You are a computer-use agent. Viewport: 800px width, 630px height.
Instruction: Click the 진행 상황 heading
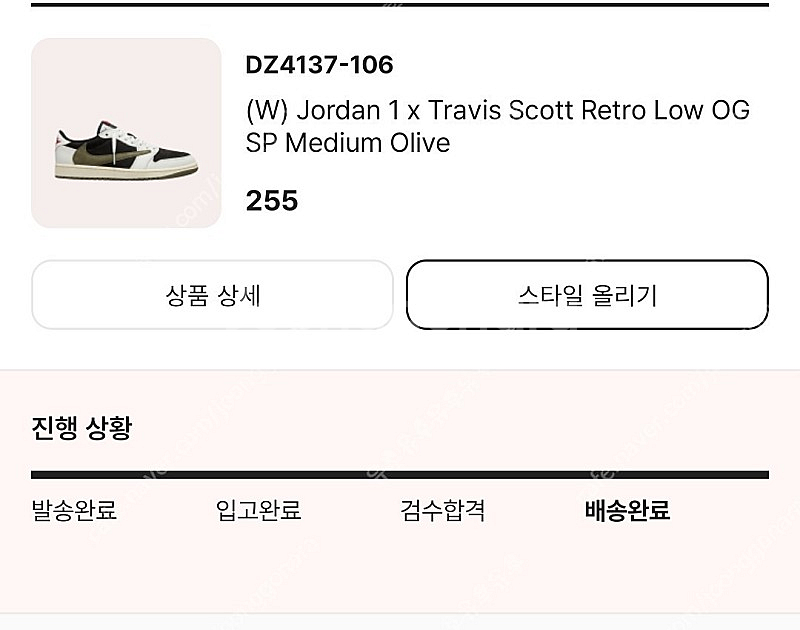(82, 428)
